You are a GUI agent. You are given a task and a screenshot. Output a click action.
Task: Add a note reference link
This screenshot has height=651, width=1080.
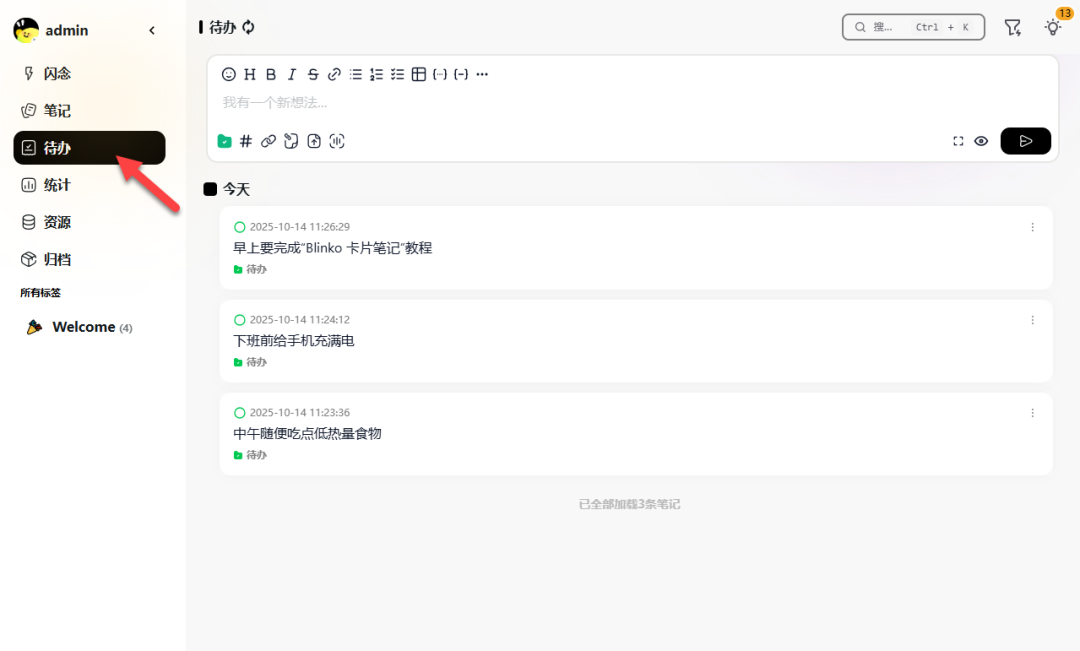(x=269, y=141)
